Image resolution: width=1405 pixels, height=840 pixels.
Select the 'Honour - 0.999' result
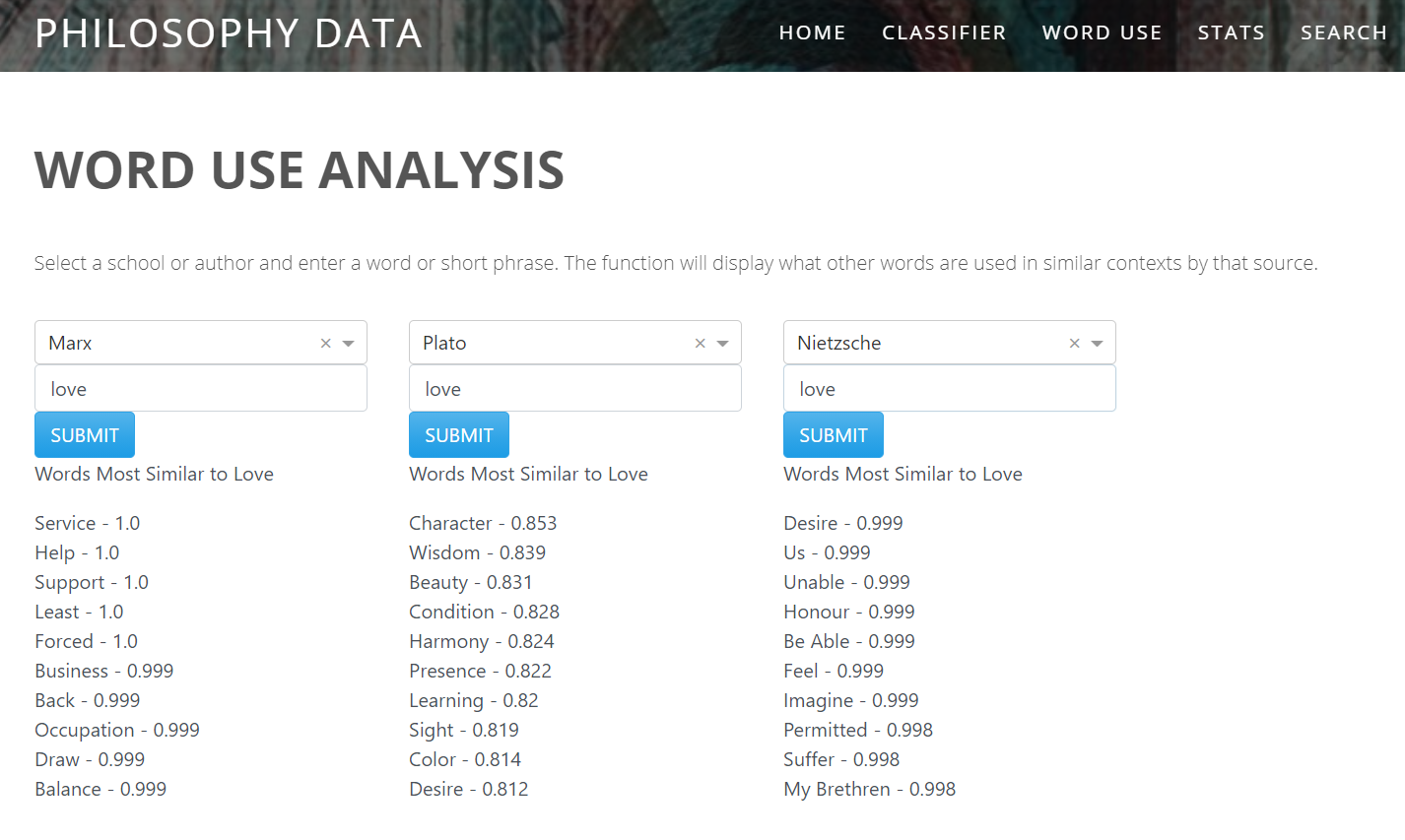click(x=849, y=612)
